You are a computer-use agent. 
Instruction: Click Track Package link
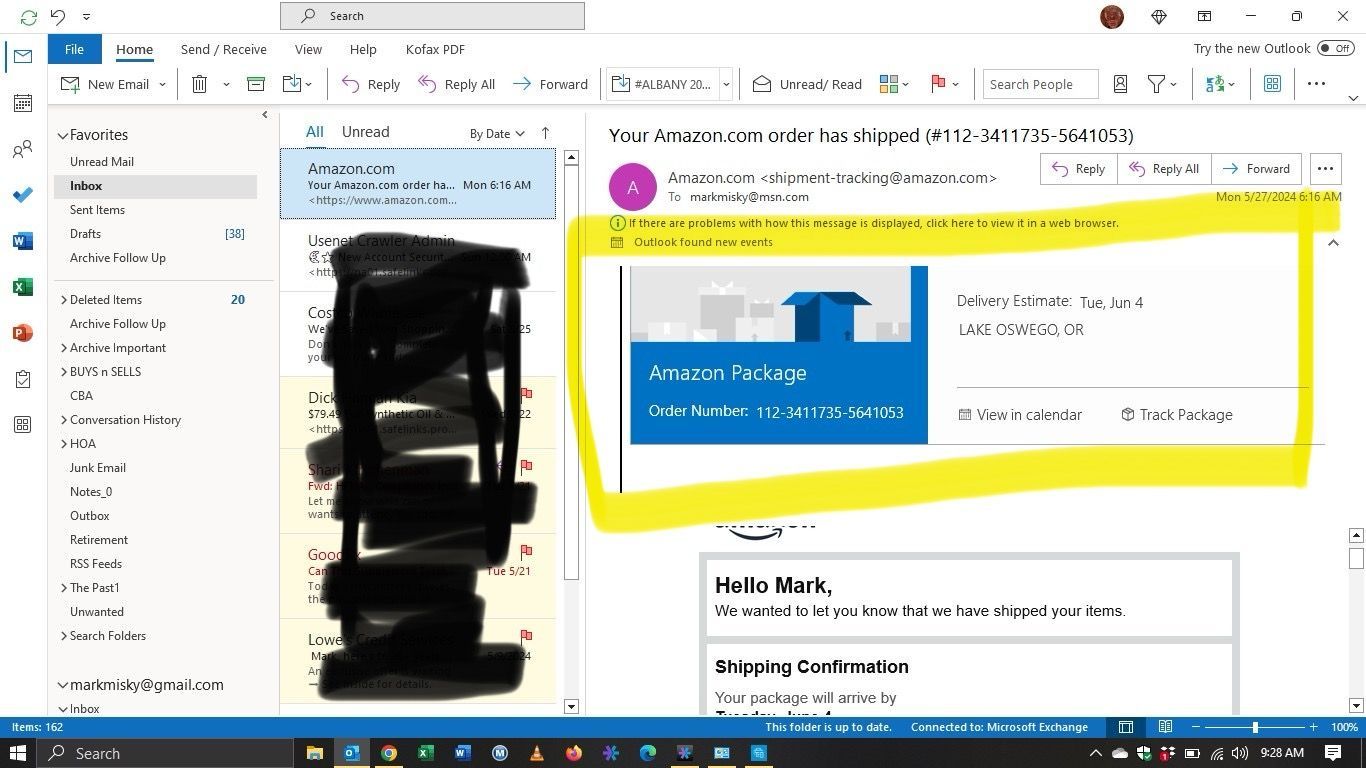pos(1176,415)
